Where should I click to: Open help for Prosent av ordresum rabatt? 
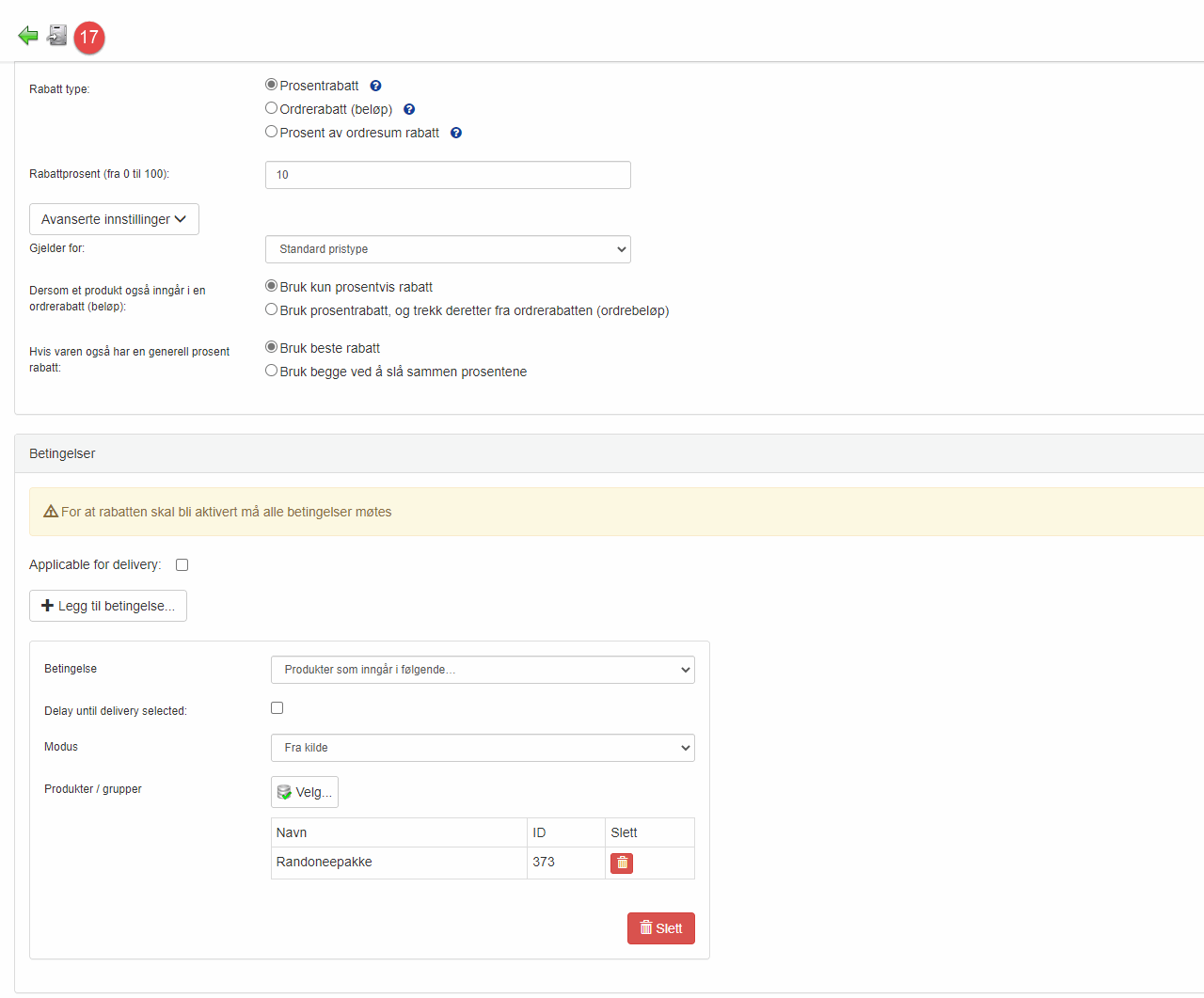[456, 133]
